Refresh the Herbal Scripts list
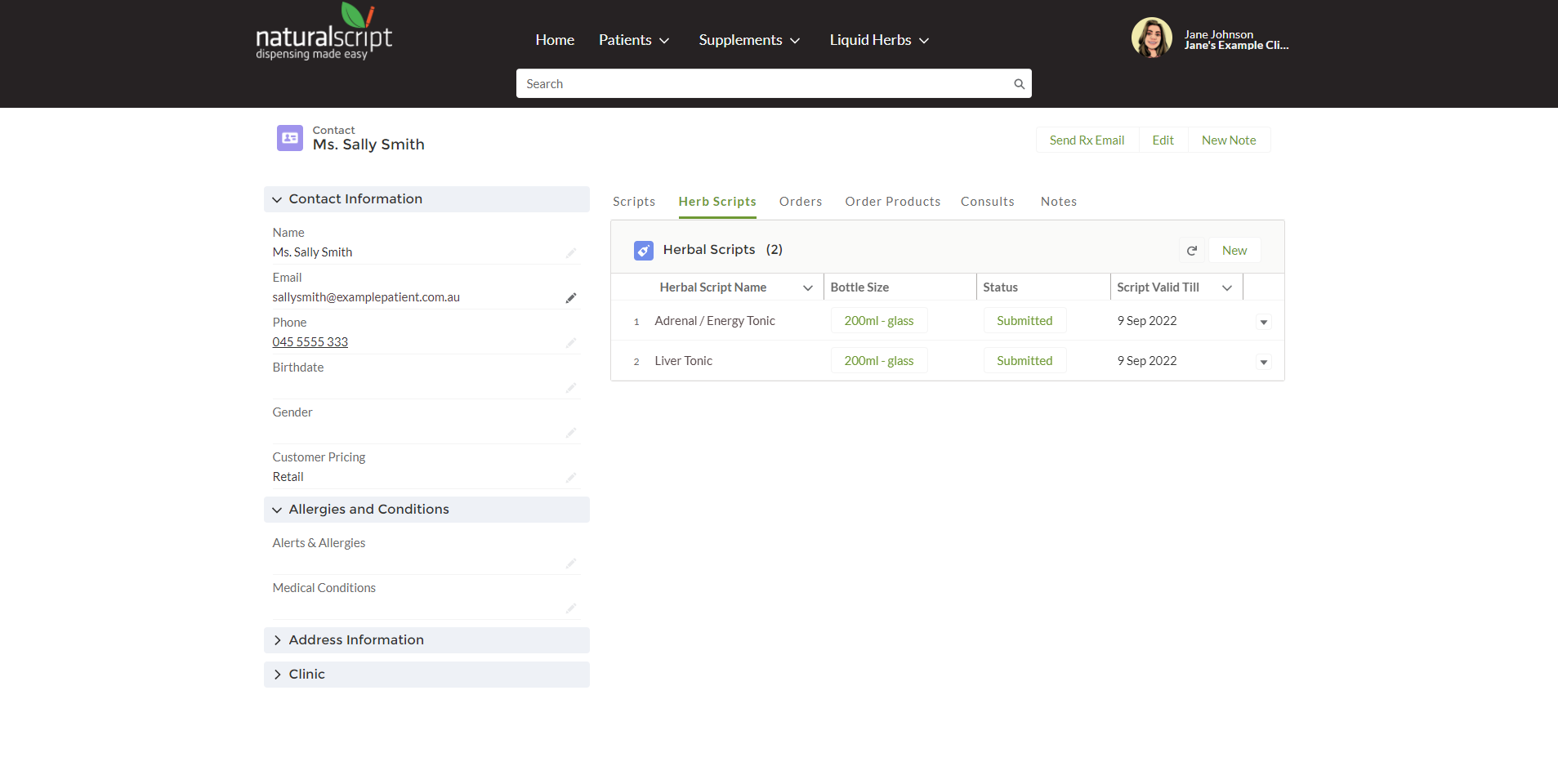Image resolution: width=1558 pixels, height=784 pixels. coord(1192,251)
